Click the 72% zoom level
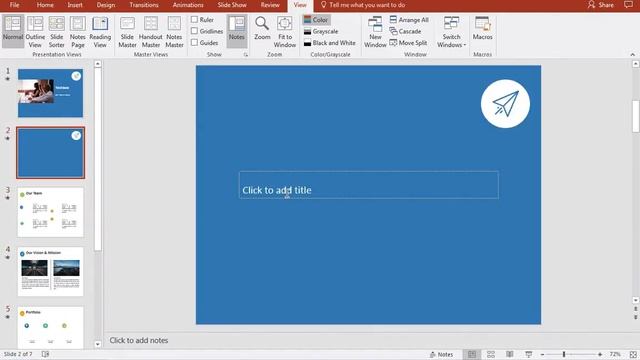Image resolution: width=640 pixels, height=360 pixels. click(615, 354)
